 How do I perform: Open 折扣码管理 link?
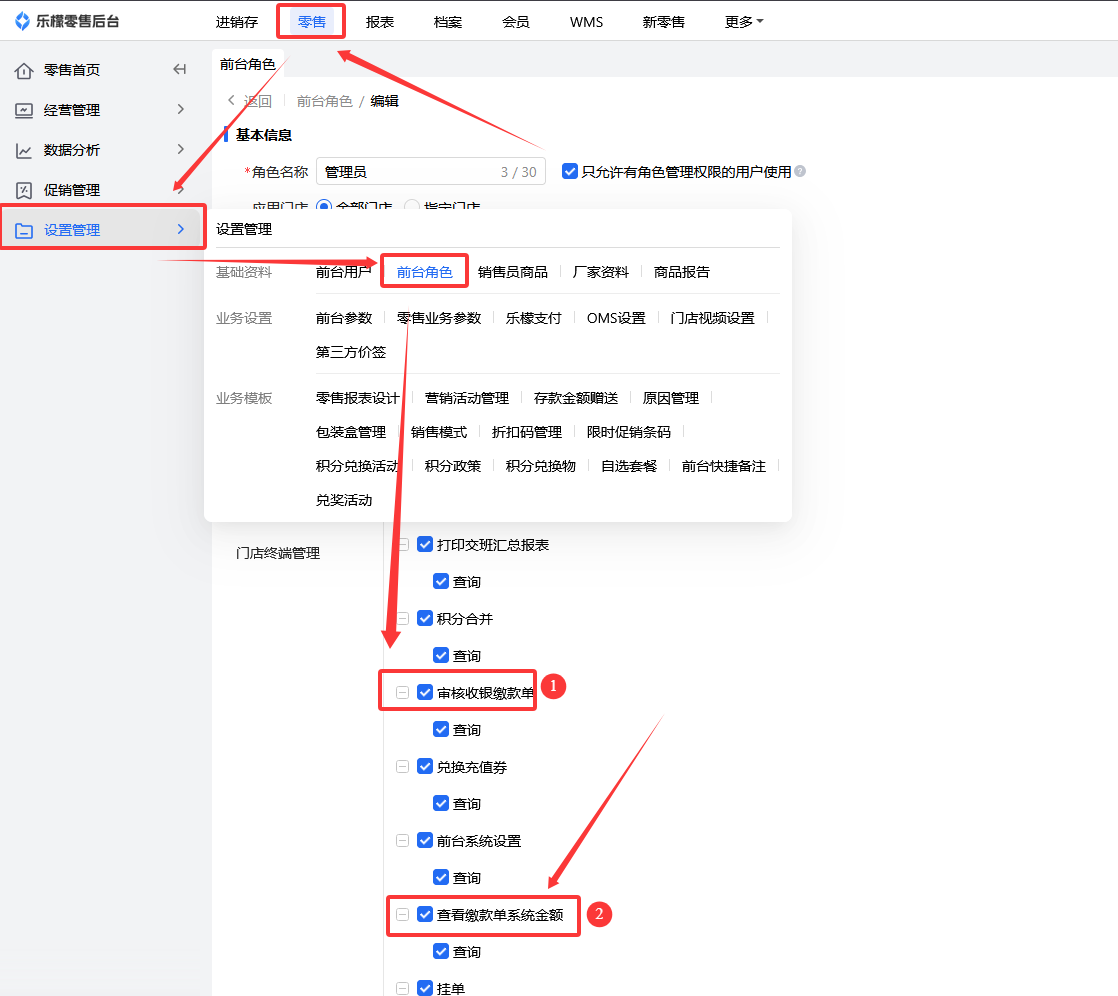[527, 432]
